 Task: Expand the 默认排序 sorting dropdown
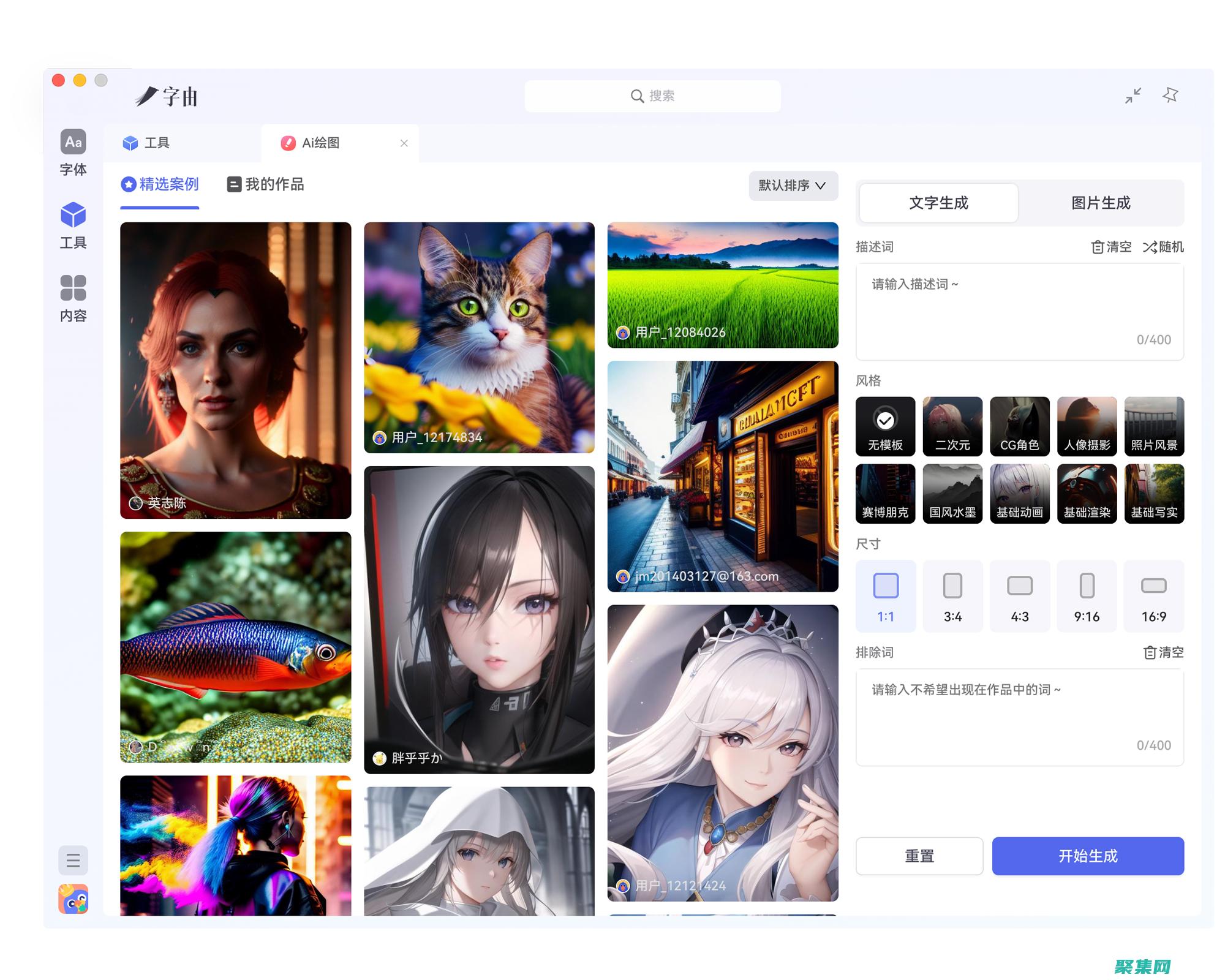(x=793, y=185)
